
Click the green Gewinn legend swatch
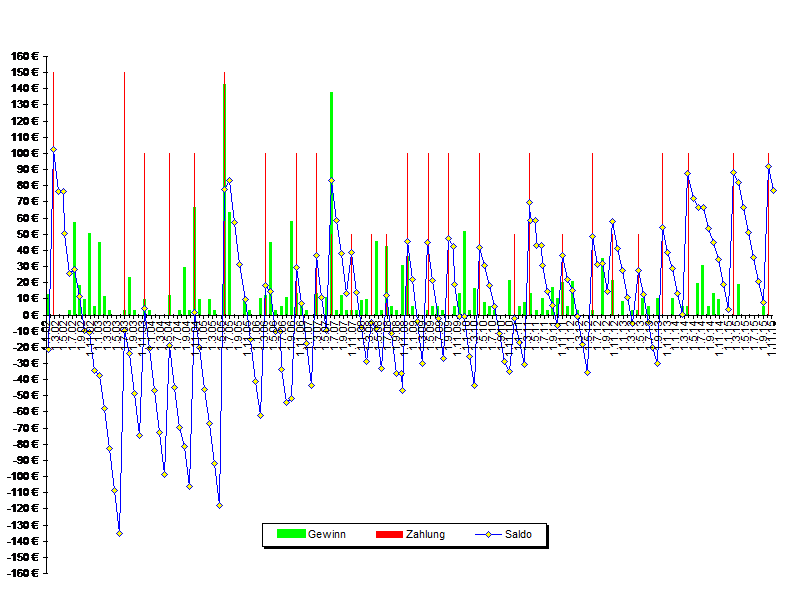point(291,534)
